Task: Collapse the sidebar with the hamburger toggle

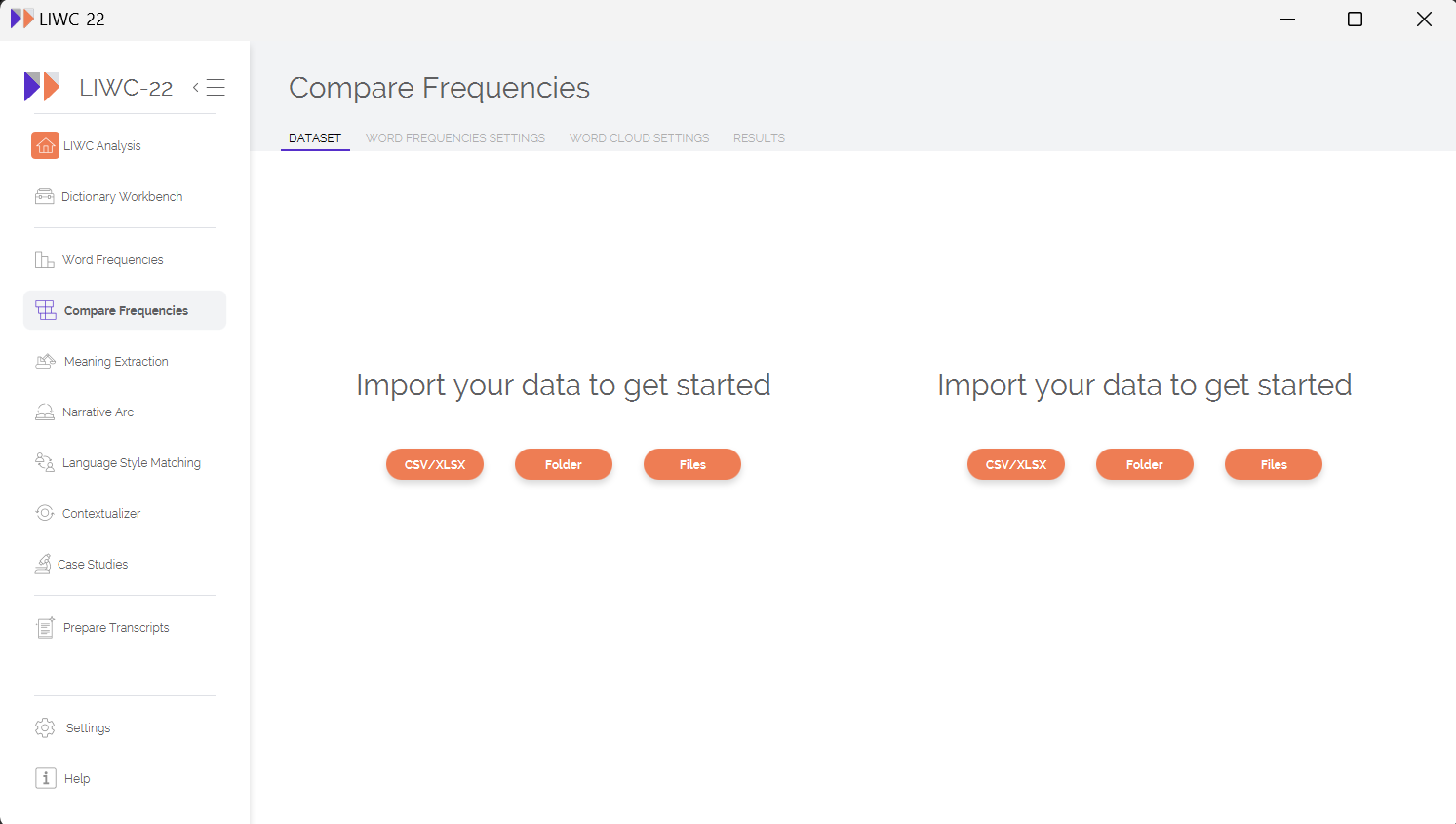Action: [210, 87]
